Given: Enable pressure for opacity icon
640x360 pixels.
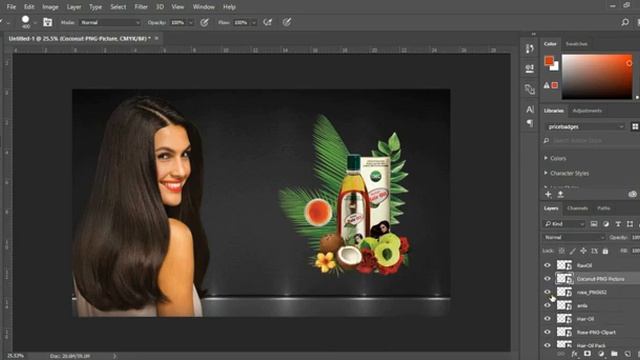Looking at the screenshot, I should [204, 22].
